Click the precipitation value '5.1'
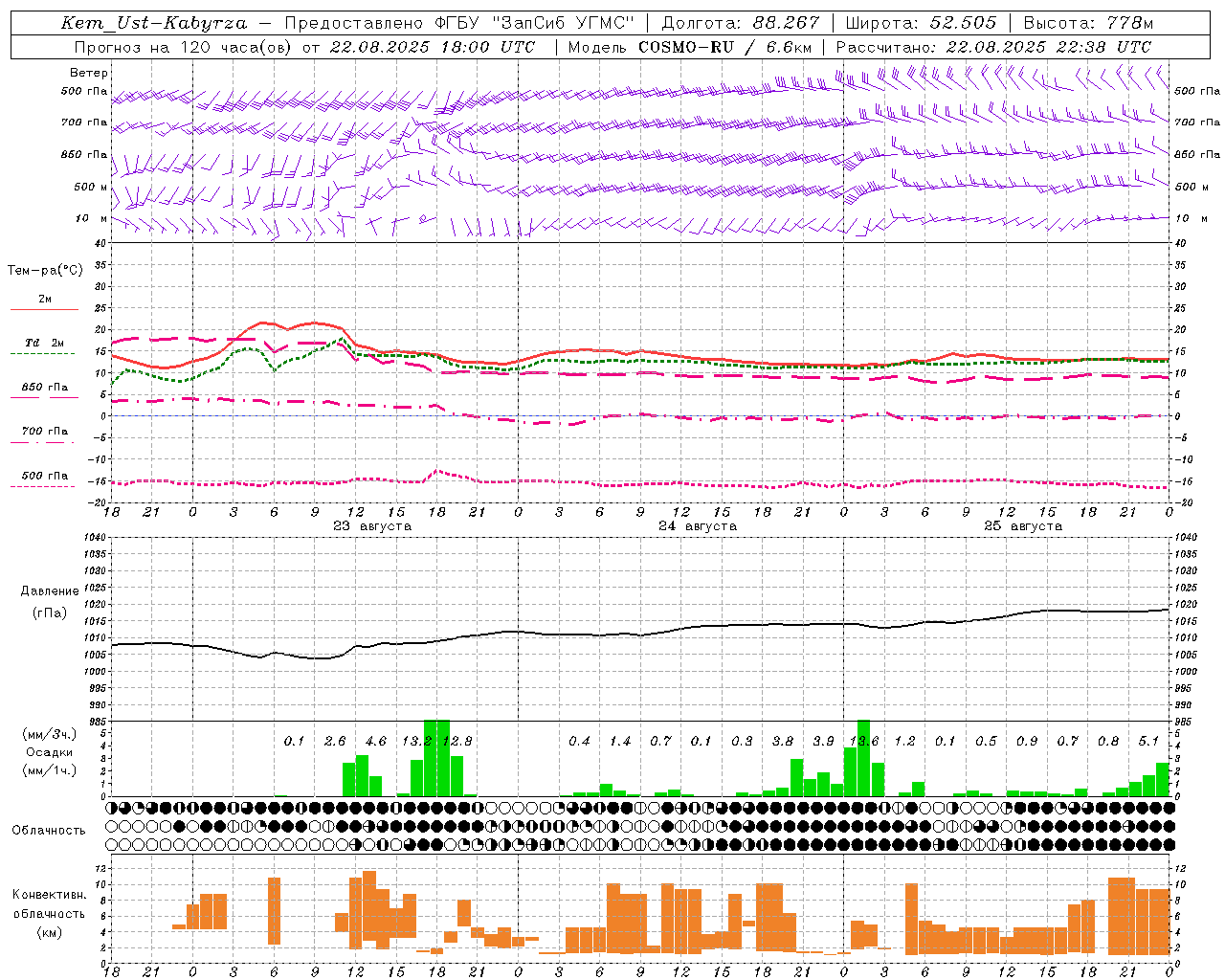 (1148, 742)
